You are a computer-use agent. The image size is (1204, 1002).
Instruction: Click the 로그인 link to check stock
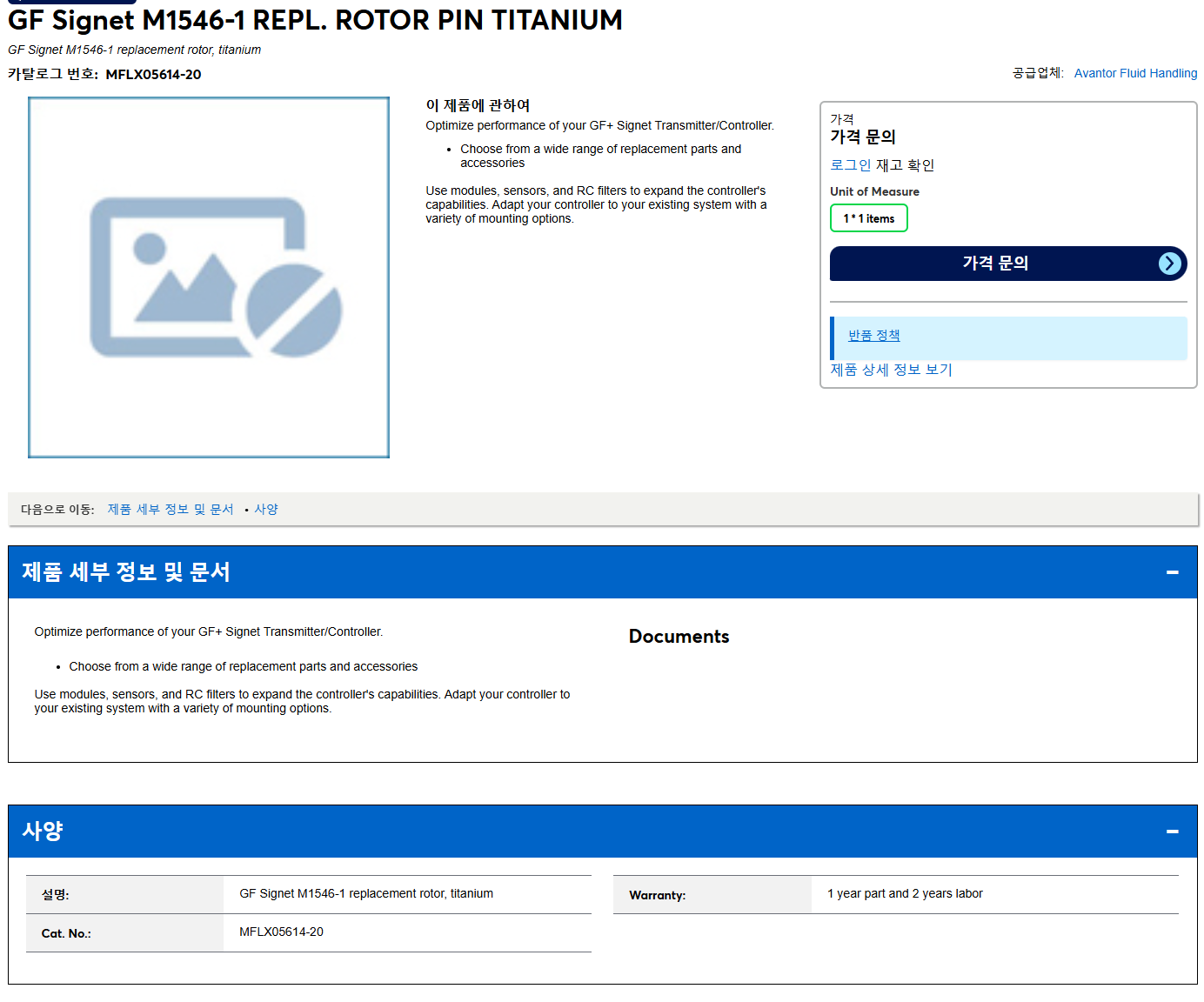click(x=850, y=165)
